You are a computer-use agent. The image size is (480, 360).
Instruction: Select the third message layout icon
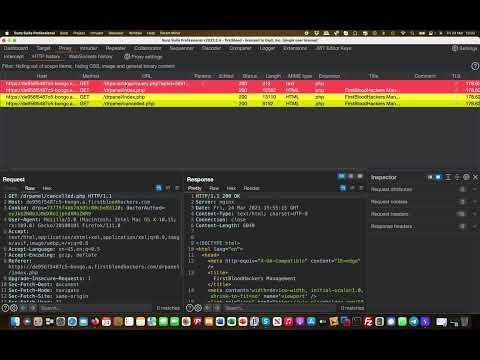[360, 176]
